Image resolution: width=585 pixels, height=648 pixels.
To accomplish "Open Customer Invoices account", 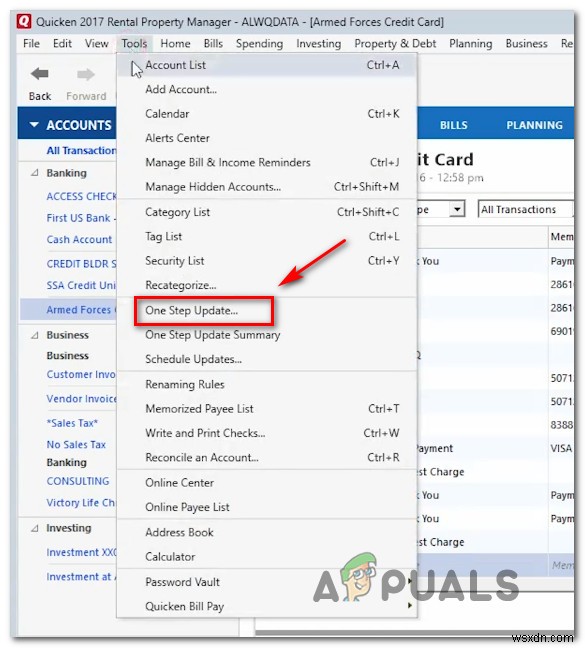I will pyautogui.click(x=81, y=374).
